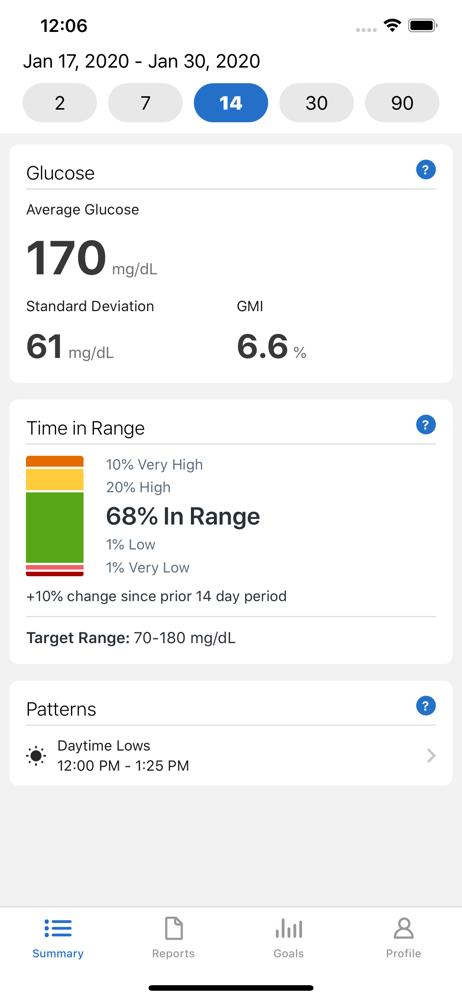Tap the sun icon beside Daytime Lows
This screenshot has height=1000, width=462.
pyautogui.click(x=36, y=756)
